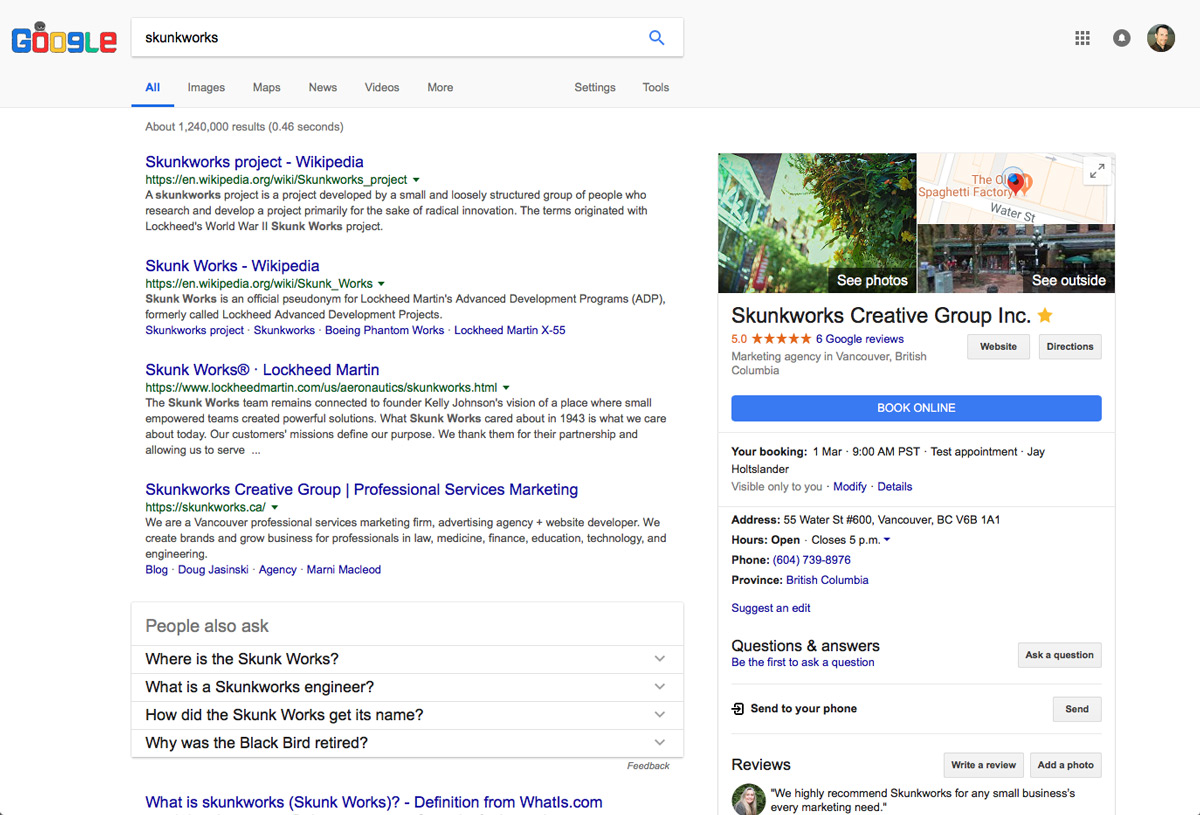The image size is (1200, 815).
Task: Open the lockheedmartin.com URL dropdown arrow
Action: click(506, 388)
